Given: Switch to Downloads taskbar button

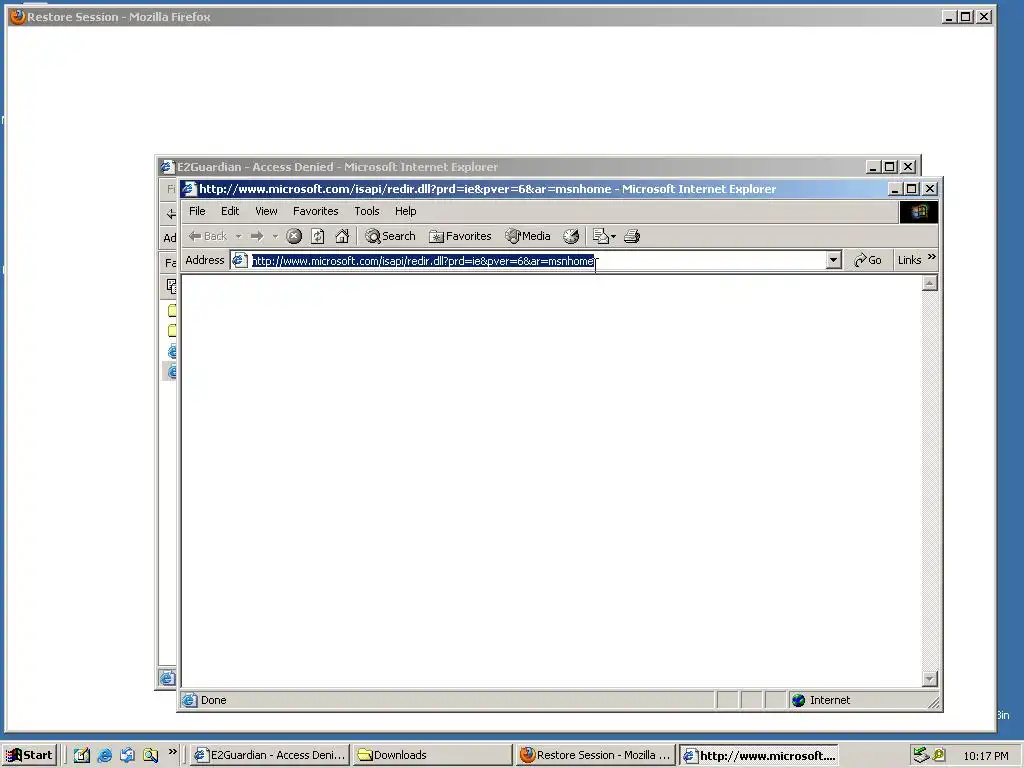Looking at the screenshot, I should (432, 755).
